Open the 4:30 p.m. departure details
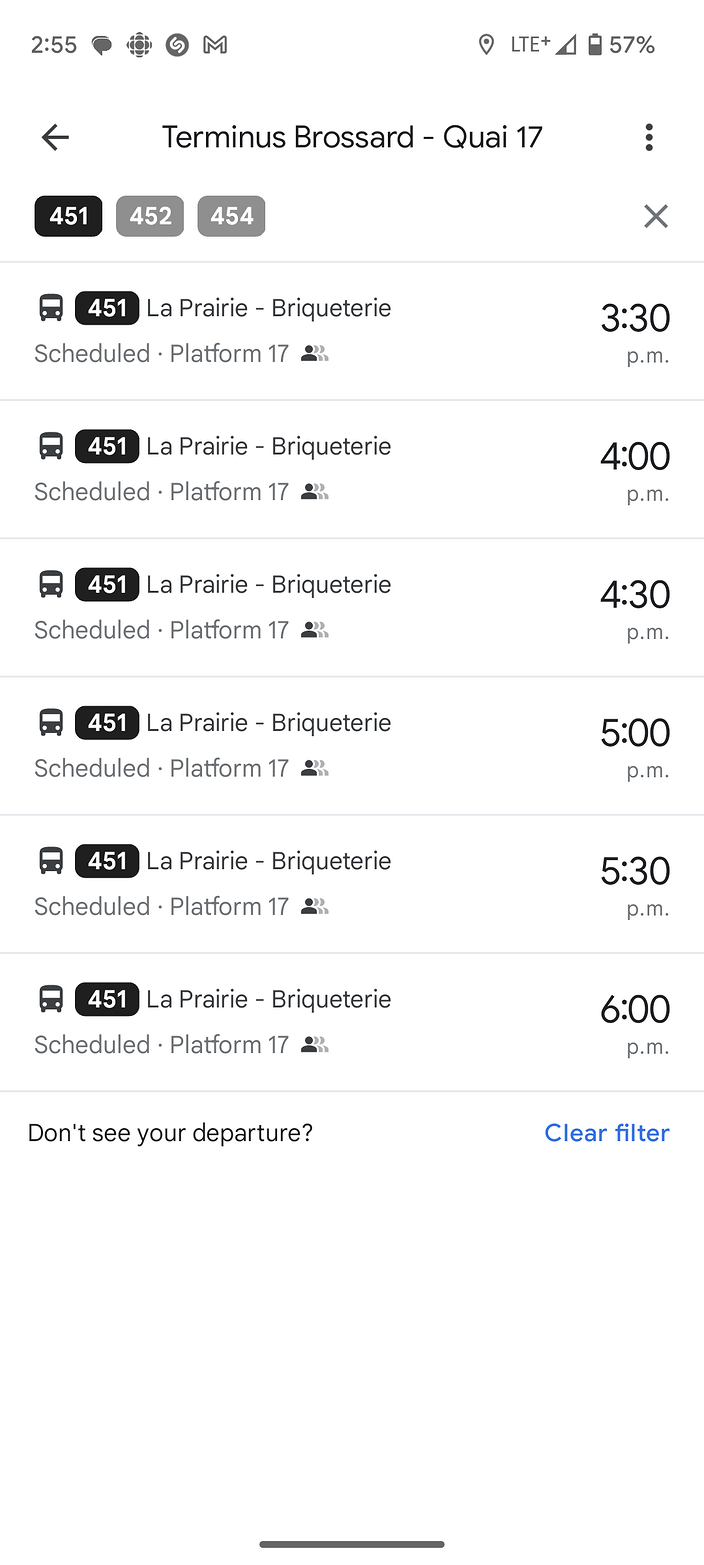This screenshot has height=1565, width=704. tap(352, 607)
